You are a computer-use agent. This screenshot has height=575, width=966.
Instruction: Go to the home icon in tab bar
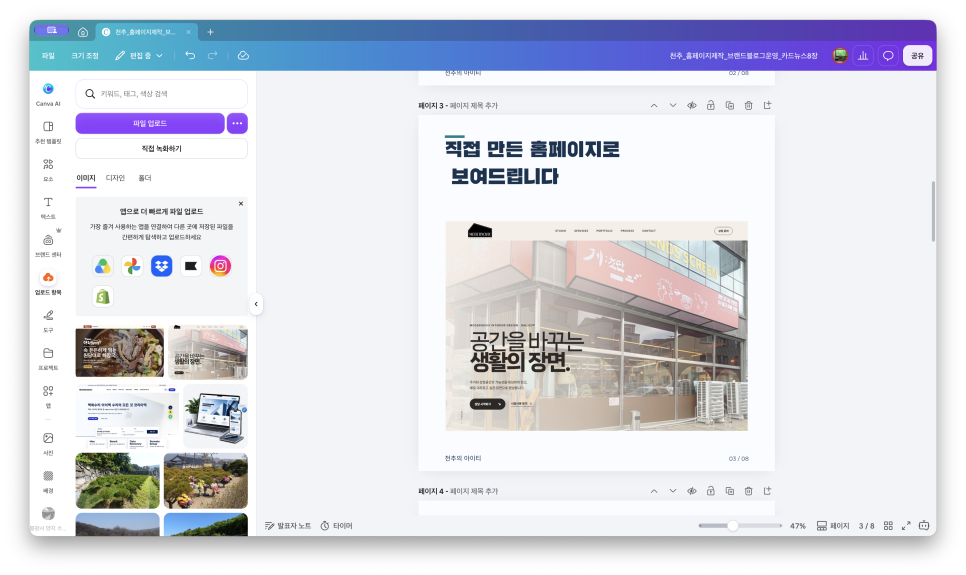pos(83,32)
